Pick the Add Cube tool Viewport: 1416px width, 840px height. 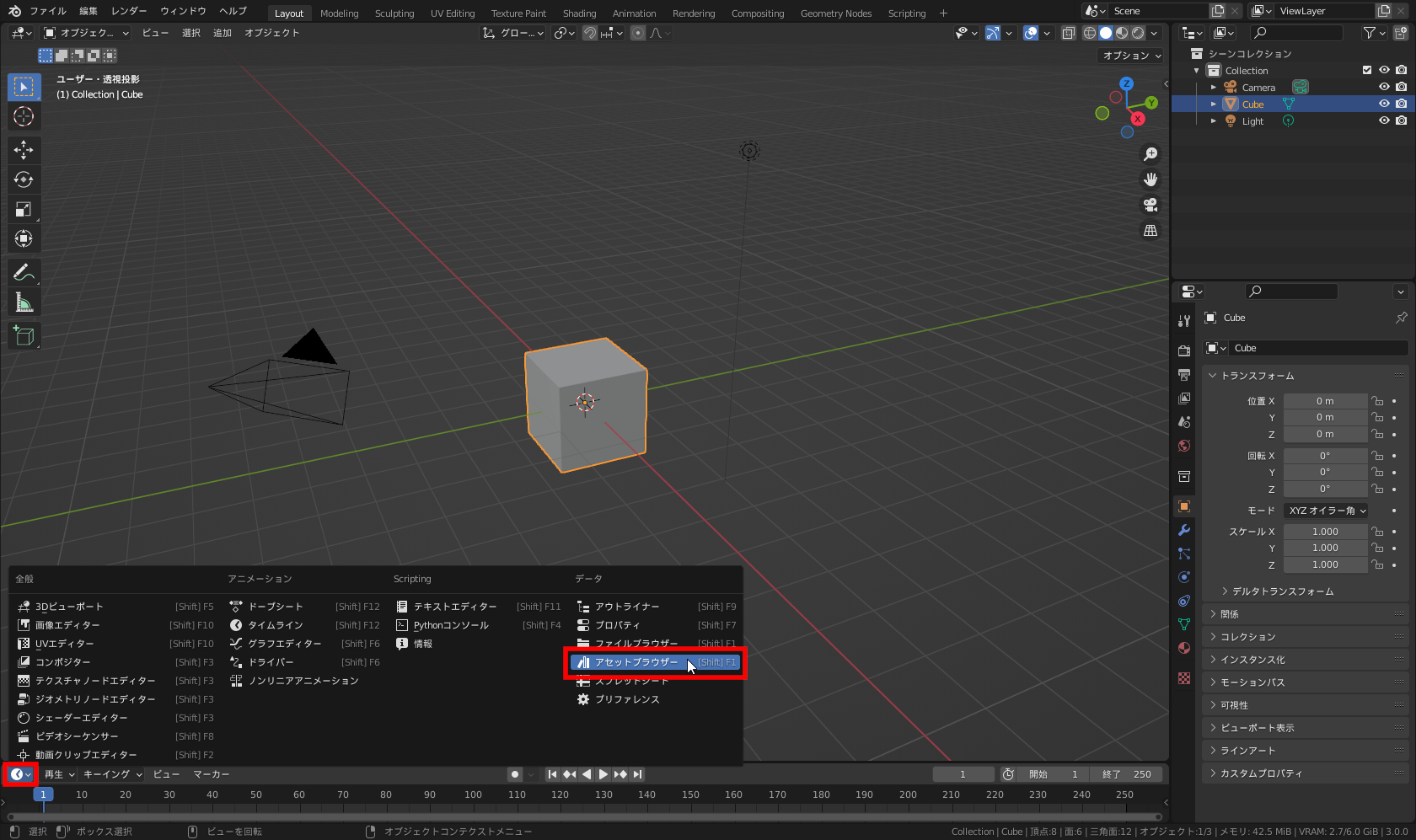pyautogui.click(x=24, y=336)
